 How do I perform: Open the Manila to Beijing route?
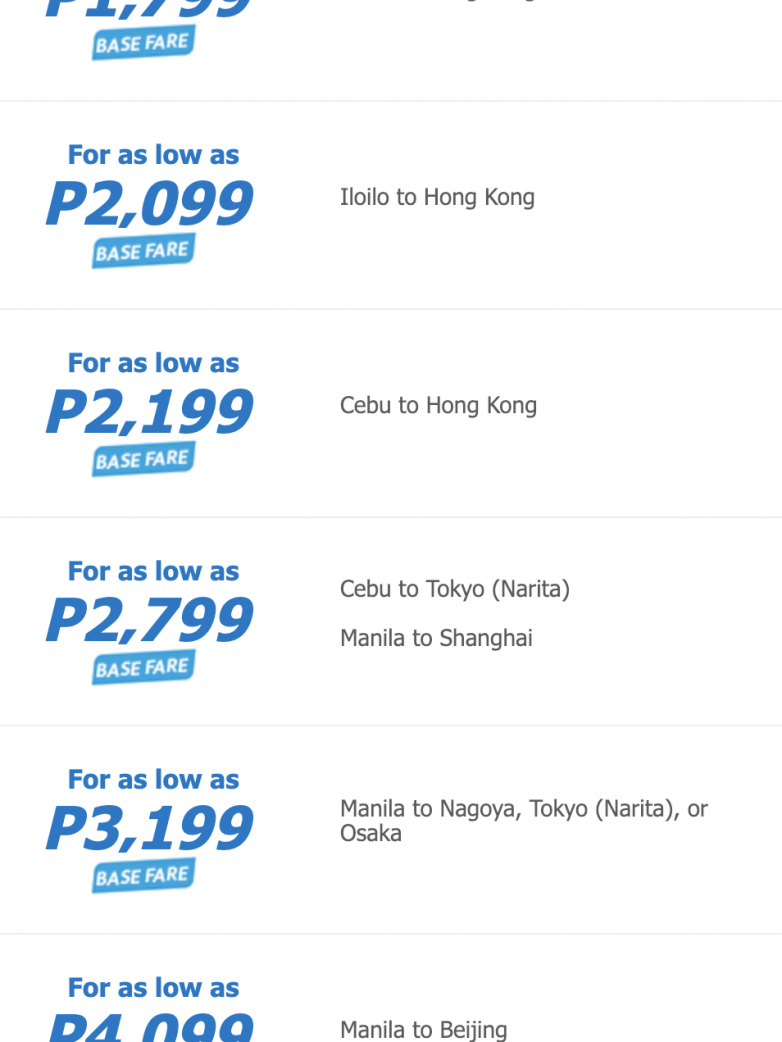coord(423,1029)
